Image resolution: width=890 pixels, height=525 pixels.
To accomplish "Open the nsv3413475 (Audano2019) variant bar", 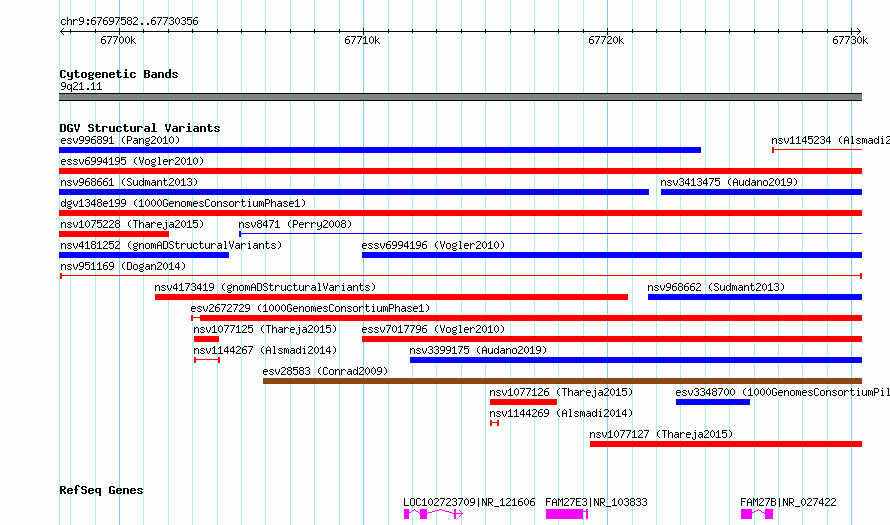I will pyautogui.click(x=761, y=192).
